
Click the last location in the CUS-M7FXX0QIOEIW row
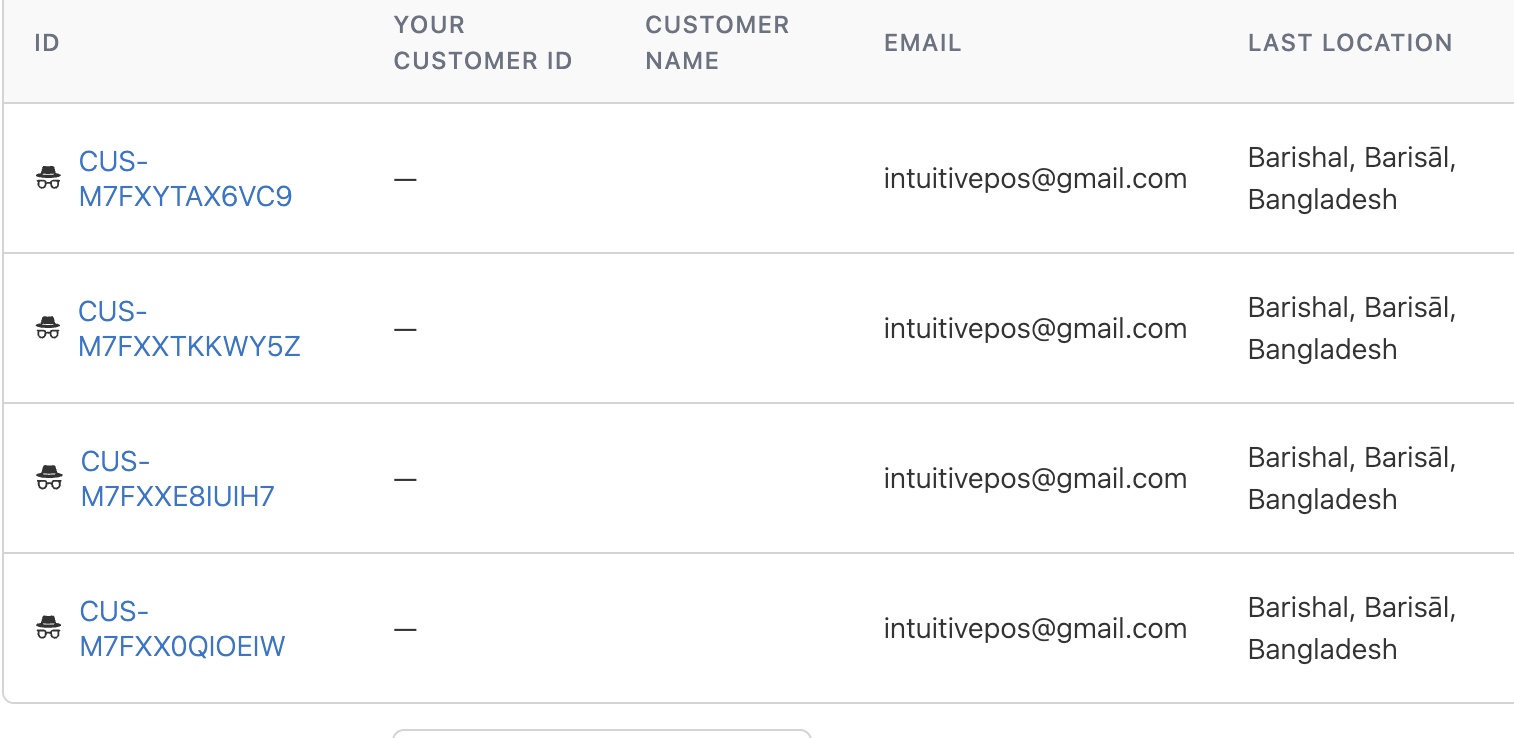(1351, 629)
